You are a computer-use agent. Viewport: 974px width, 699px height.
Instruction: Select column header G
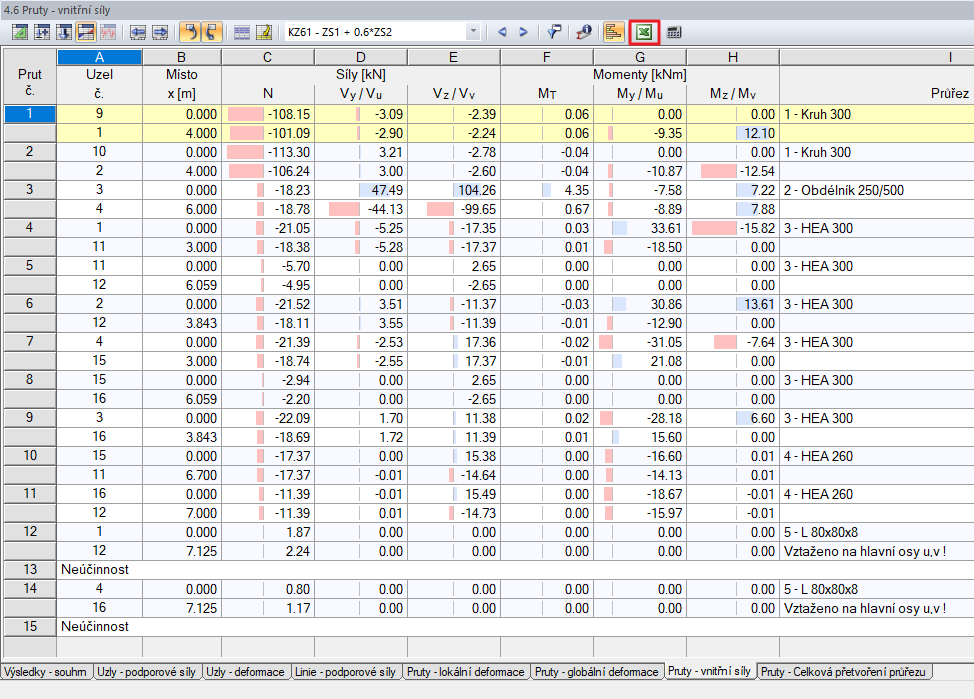pyautogui.click(x=640, y=57)
